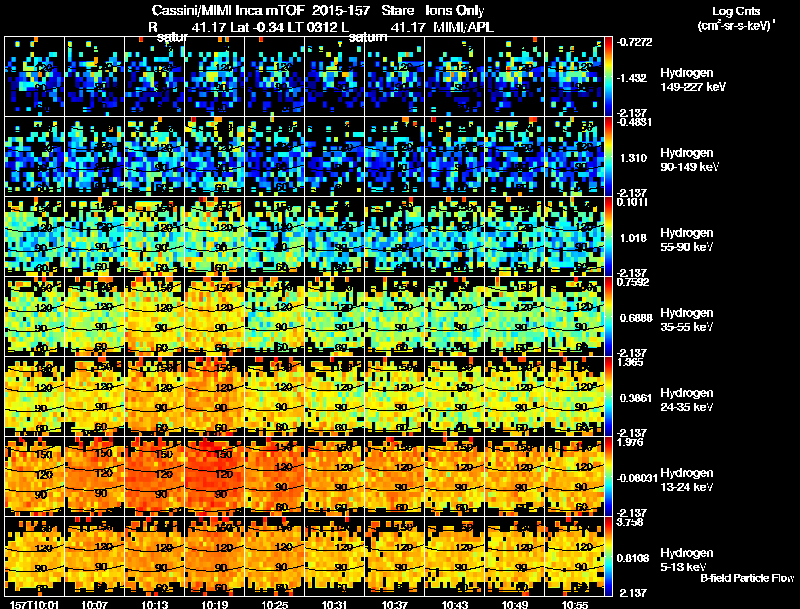Click the '157T10:01' start time label

tap(35, 604)
